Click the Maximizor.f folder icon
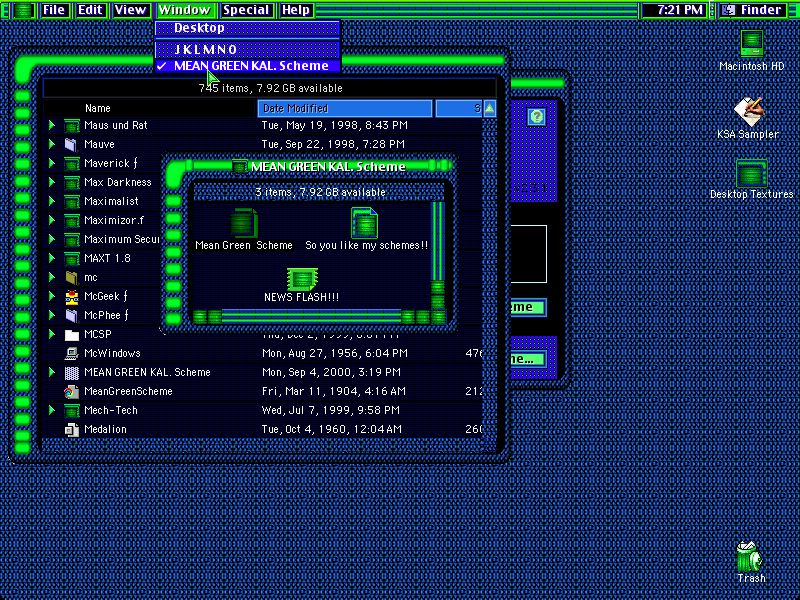Image resolution: width=800 pixels, height=600 pixels. [71, 220]
